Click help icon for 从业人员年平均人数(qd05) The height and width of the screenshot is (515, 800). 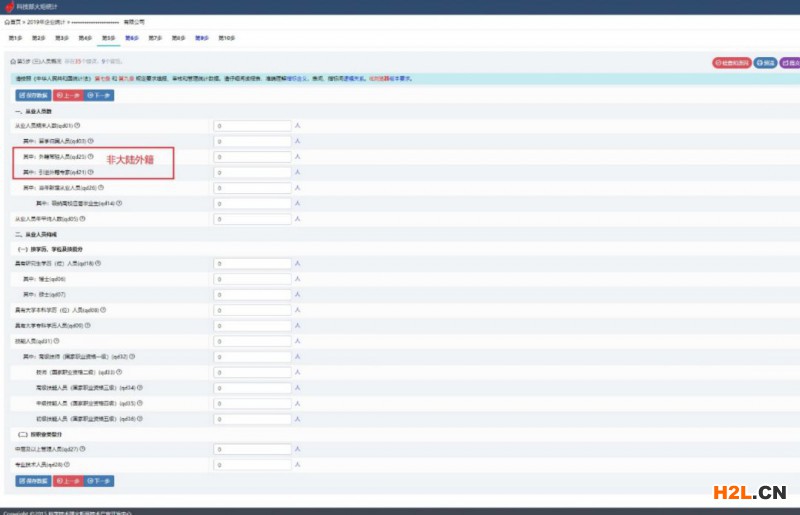pos(83,218)
